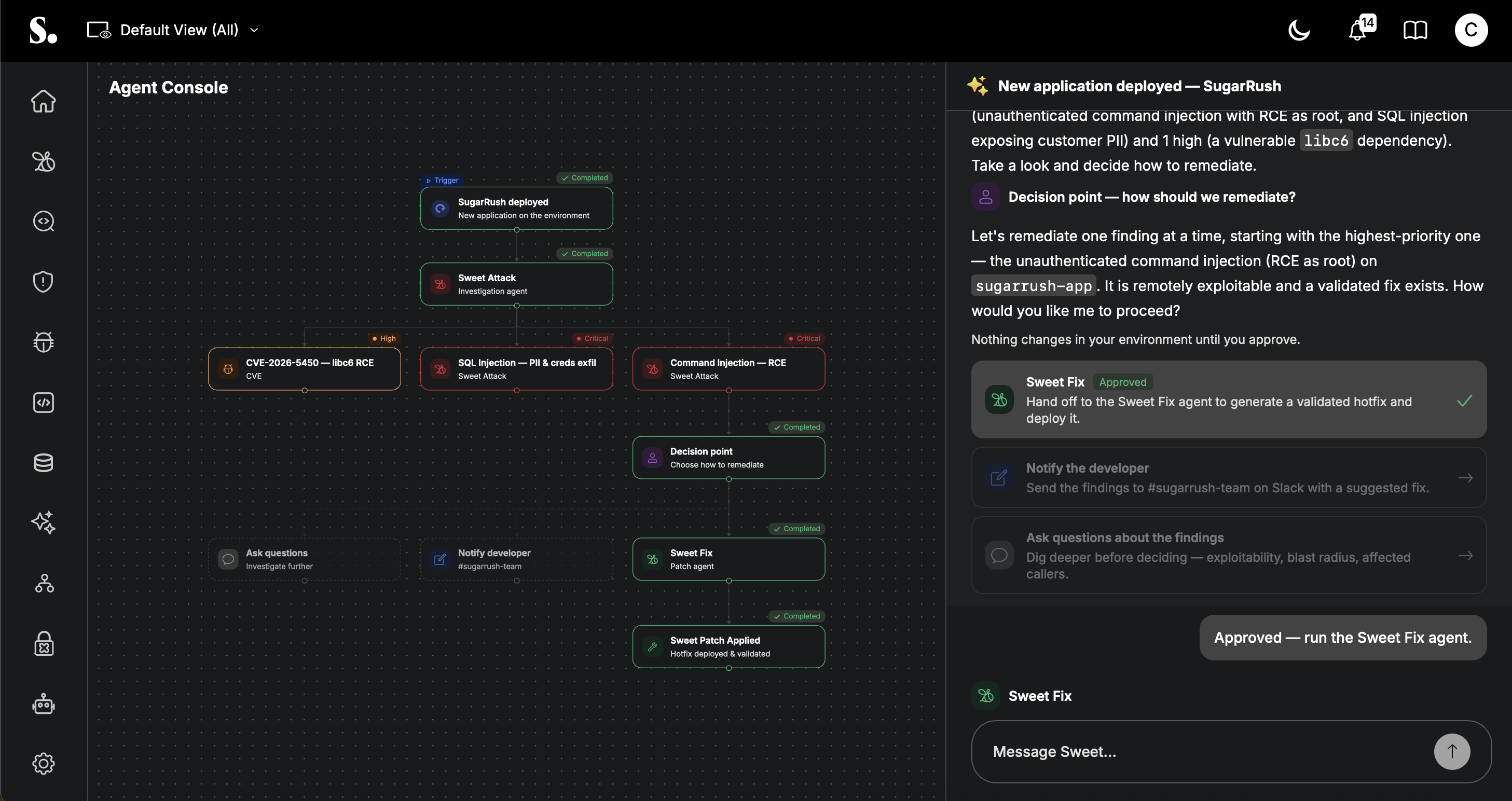Choose Ask questions about the findings option
Image resolution: width=1512 pixels, height=801 pixels.
[1229, 555]
